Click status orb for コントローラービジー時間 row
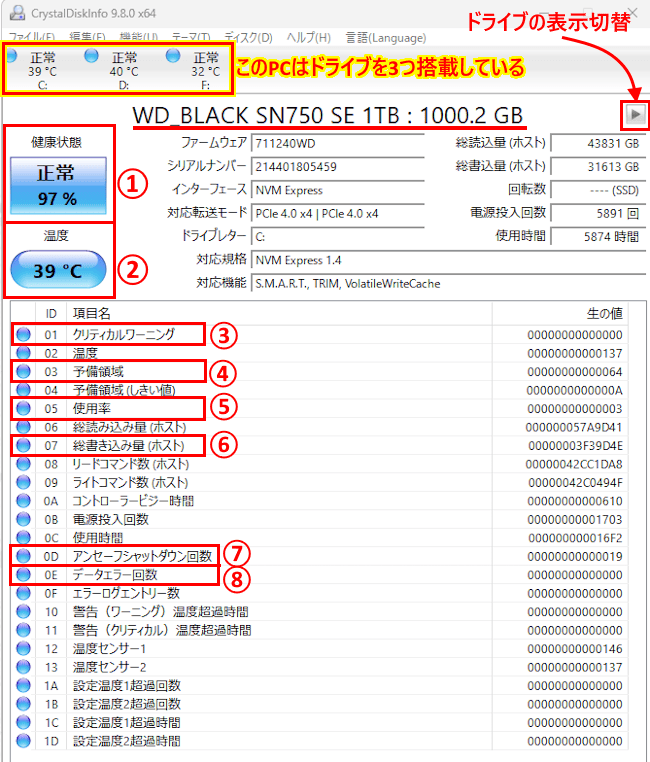This screenshot has height=762, width=650. click(x=23, y=501)
